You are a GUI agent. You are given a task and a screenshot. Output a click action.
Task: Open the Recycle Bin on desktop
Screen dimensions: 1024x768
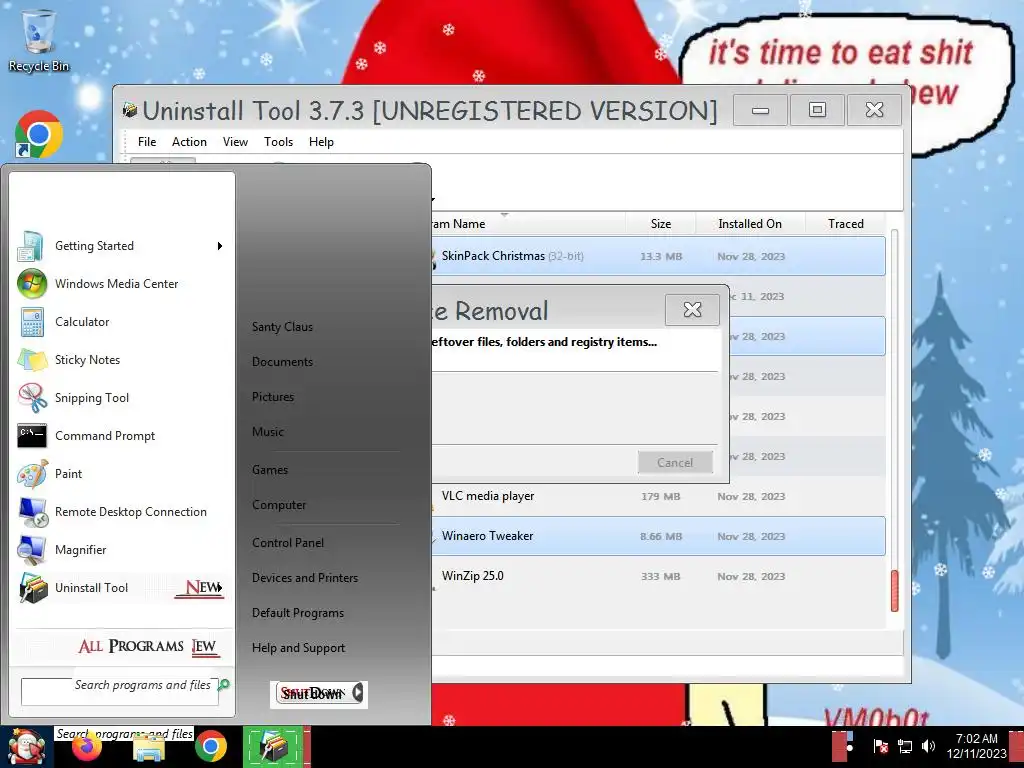pos(39,40)
